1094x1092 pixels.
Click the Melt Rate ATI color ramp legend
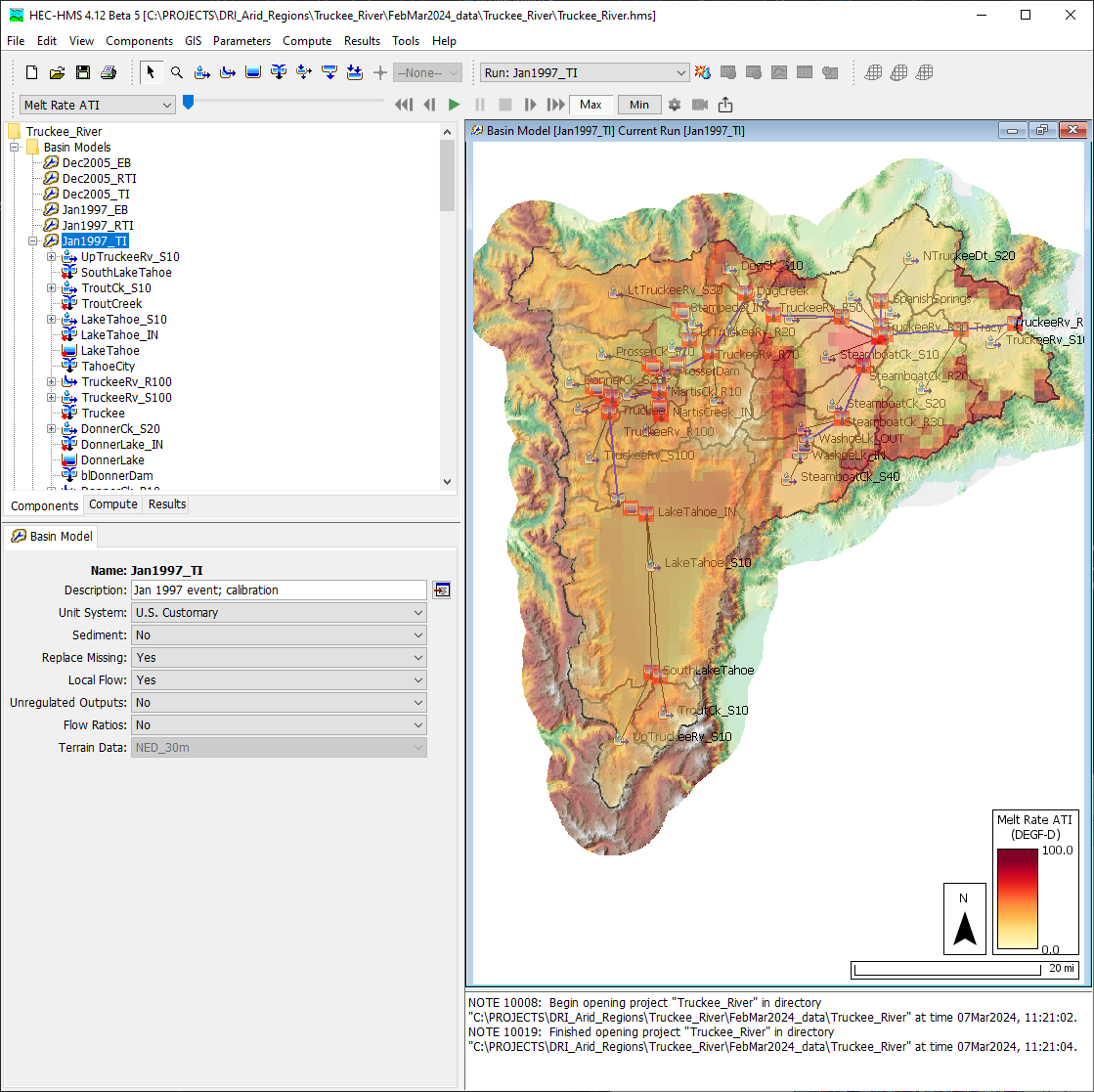click(1017, 898)
